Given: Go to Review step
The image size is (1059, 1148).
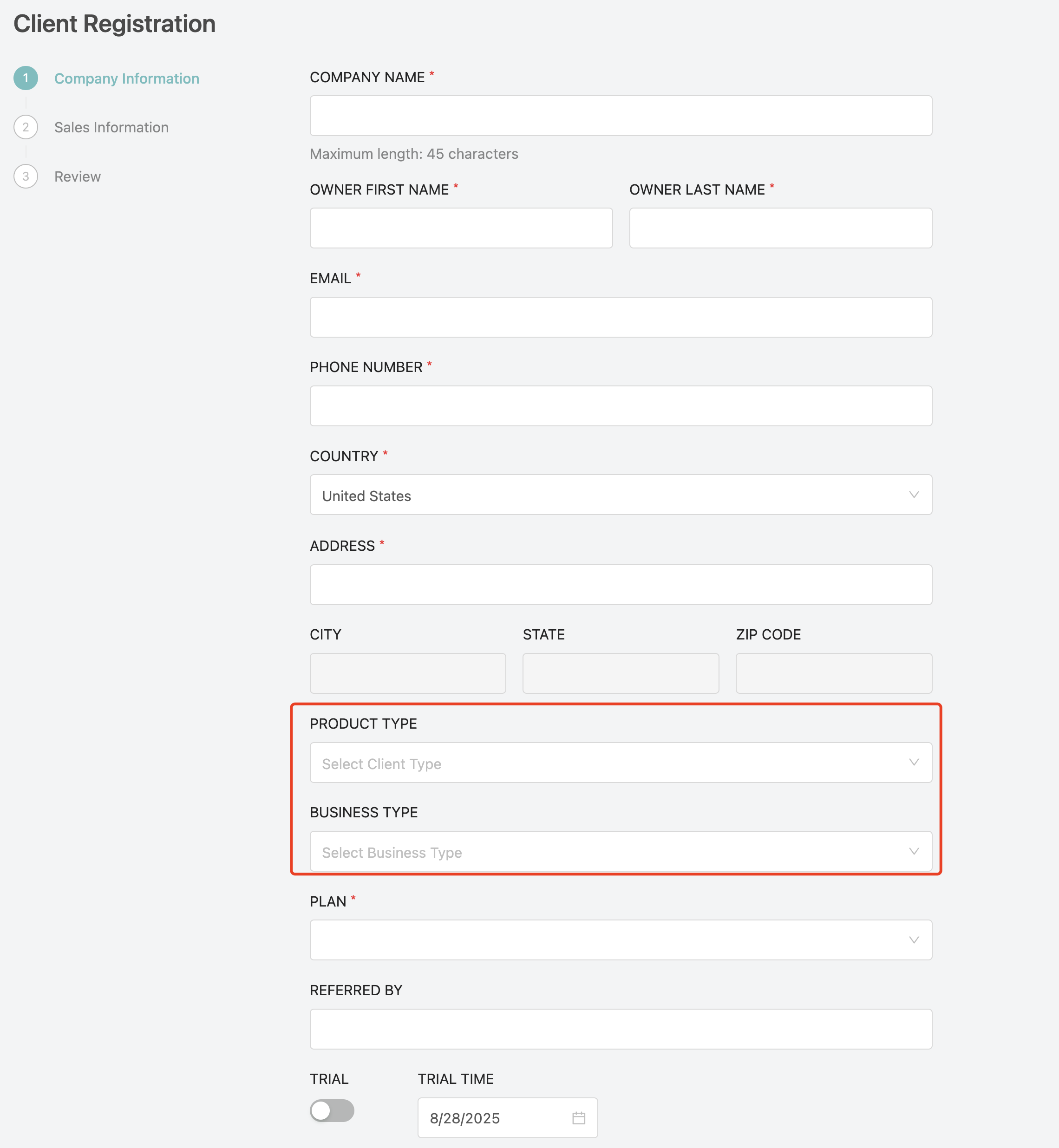Looking at the screenshot, I should tap(78, 176).
